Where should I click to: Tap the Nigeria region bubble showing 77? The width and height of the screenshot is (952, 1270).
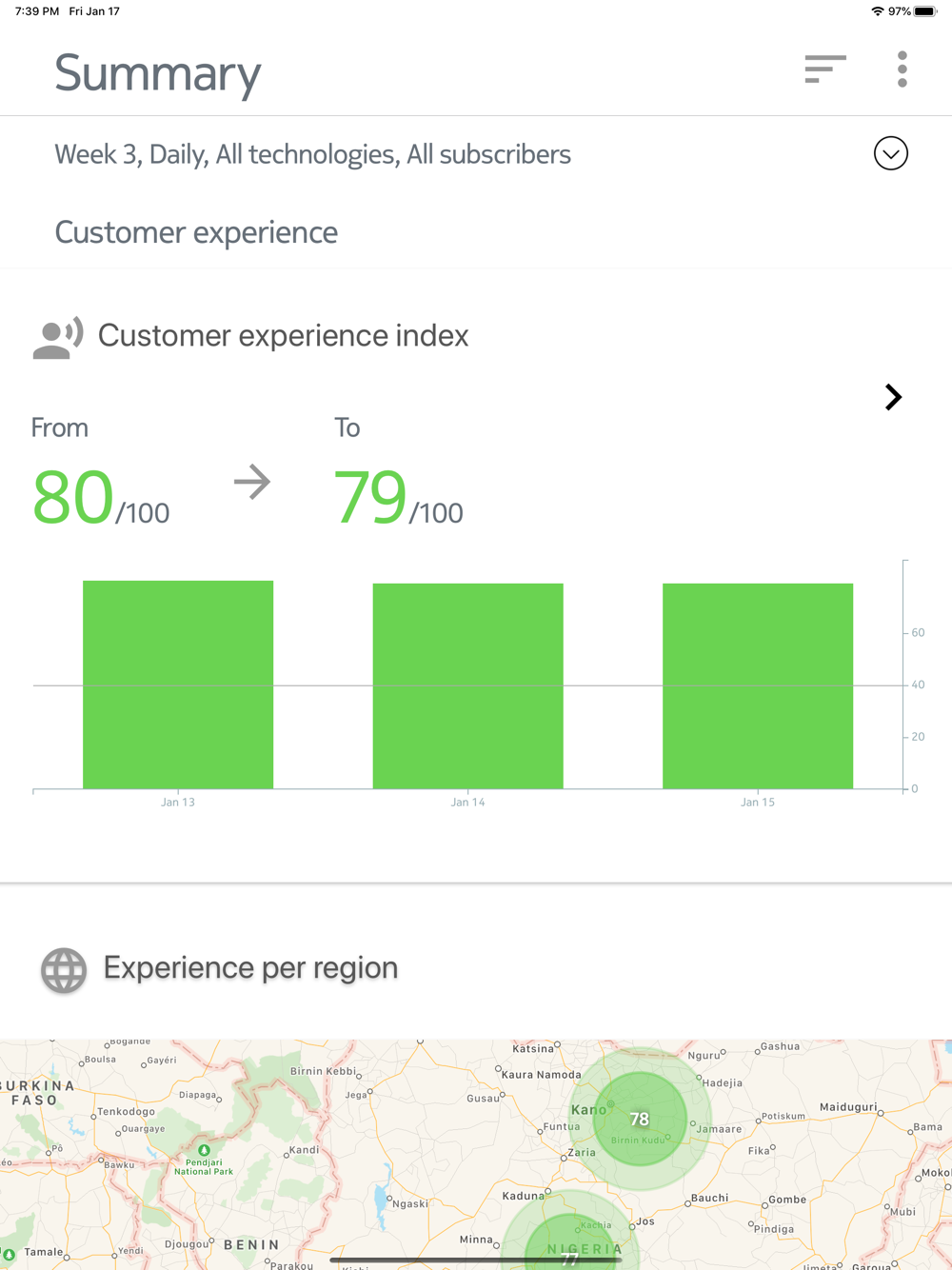point(569,1257)
